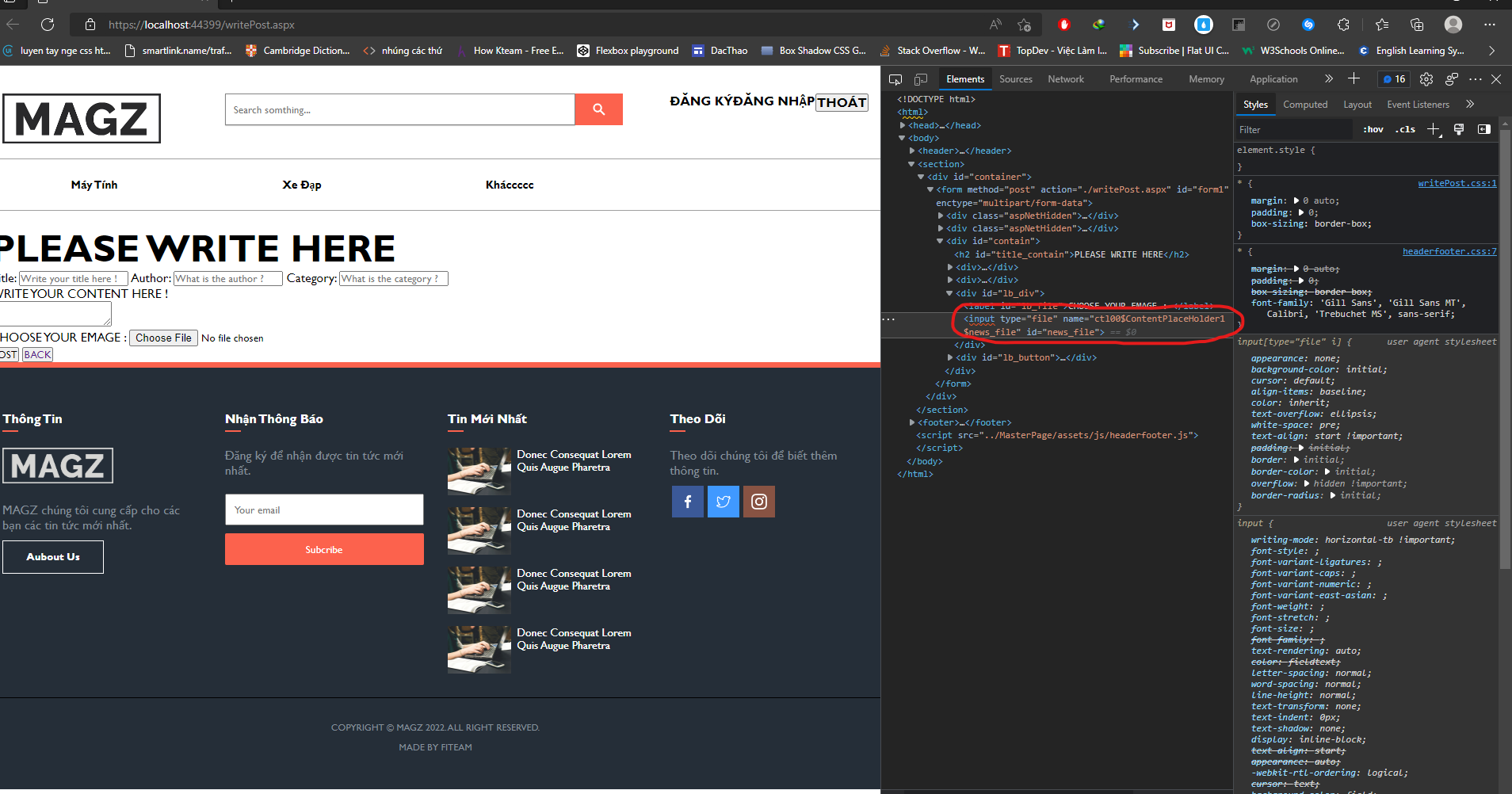Open the Facebook social icon

pyautogui.click(x=688, y=502)
